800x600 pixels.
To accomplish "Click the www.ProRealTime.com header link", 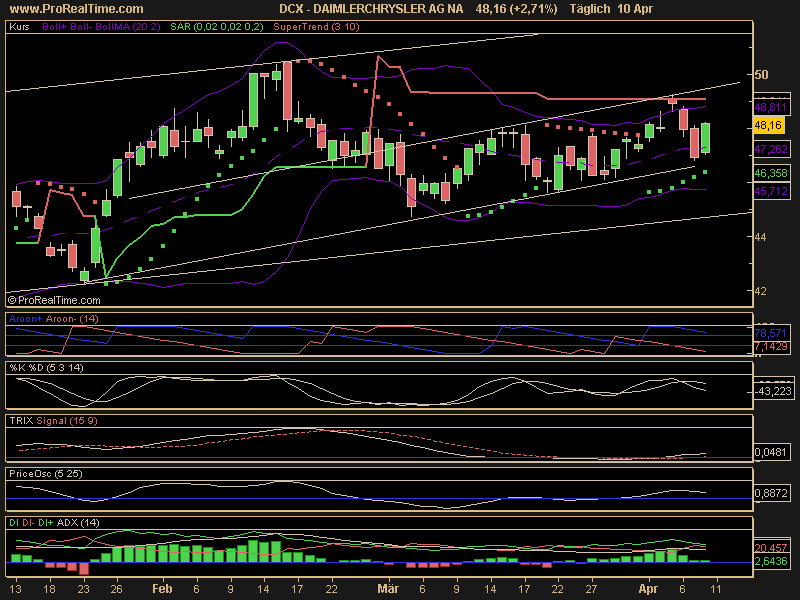I will pos(77,9).
